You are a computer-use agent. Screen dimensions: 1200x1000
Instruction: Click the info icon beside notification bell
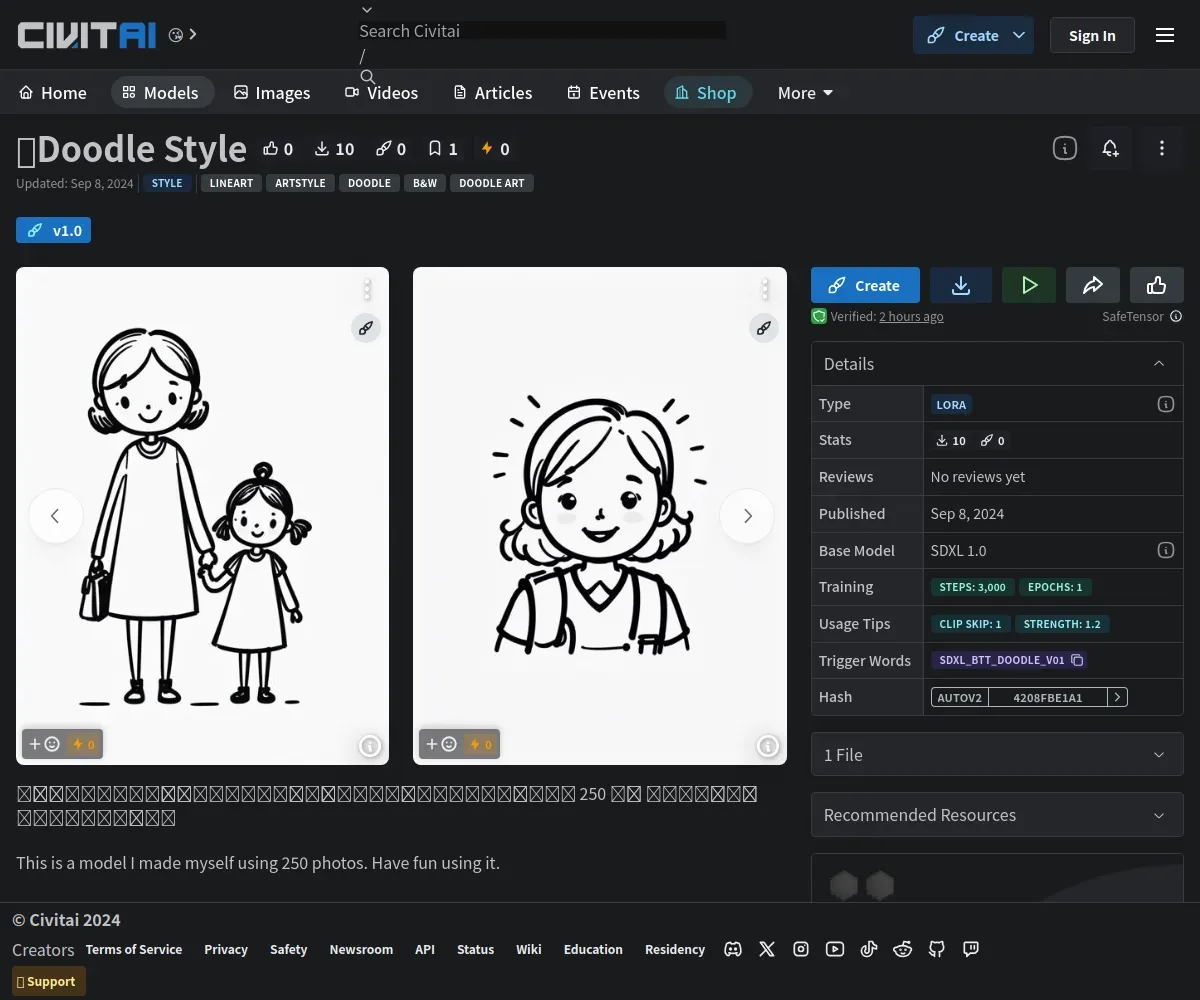1065,148
